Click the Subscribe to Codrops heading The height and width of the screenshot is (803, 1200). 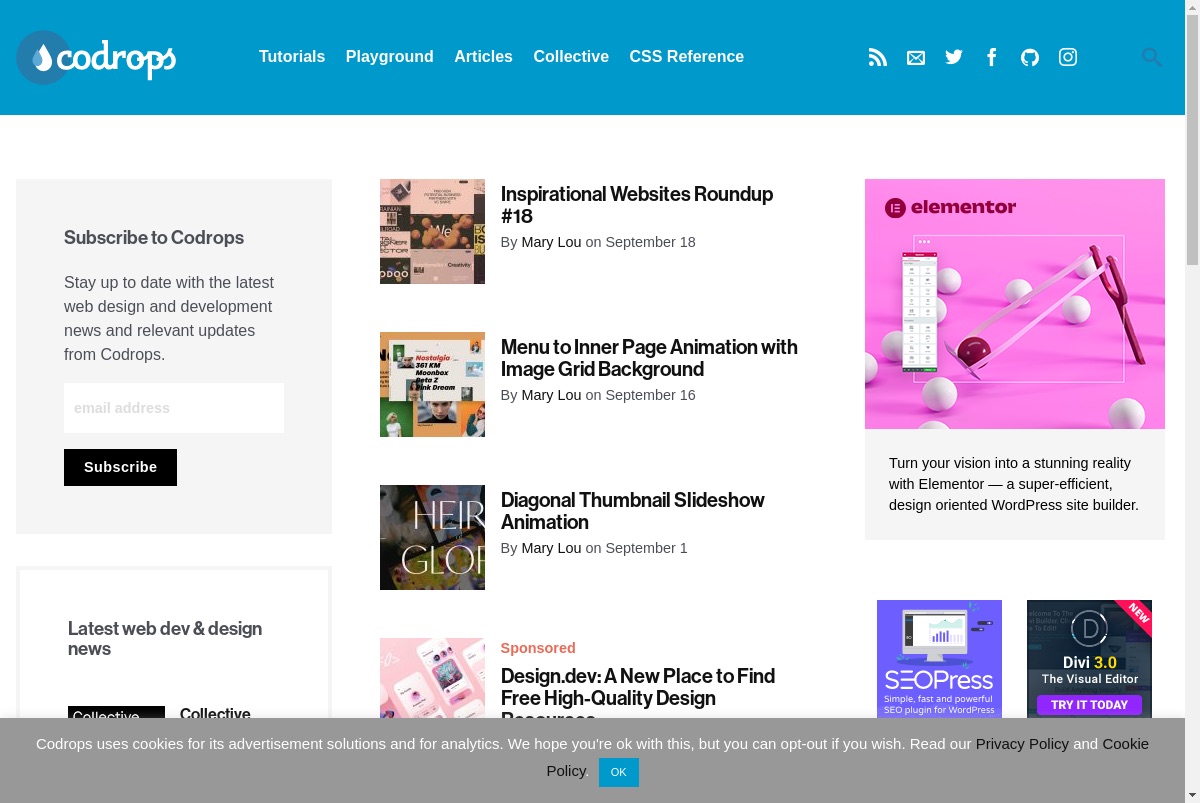154,237
